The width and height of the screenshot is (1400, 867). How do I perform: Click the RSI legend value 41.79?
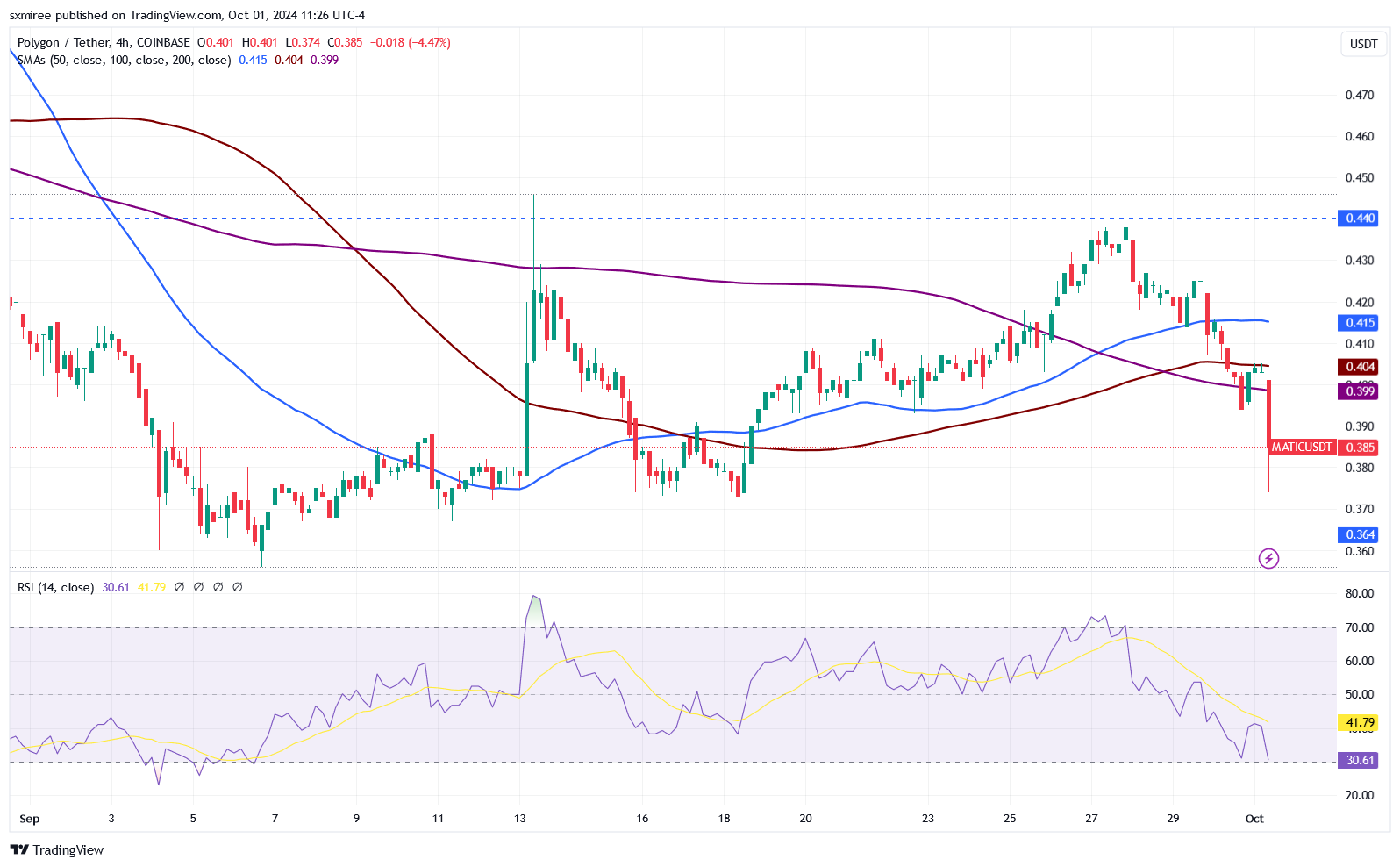152,587
